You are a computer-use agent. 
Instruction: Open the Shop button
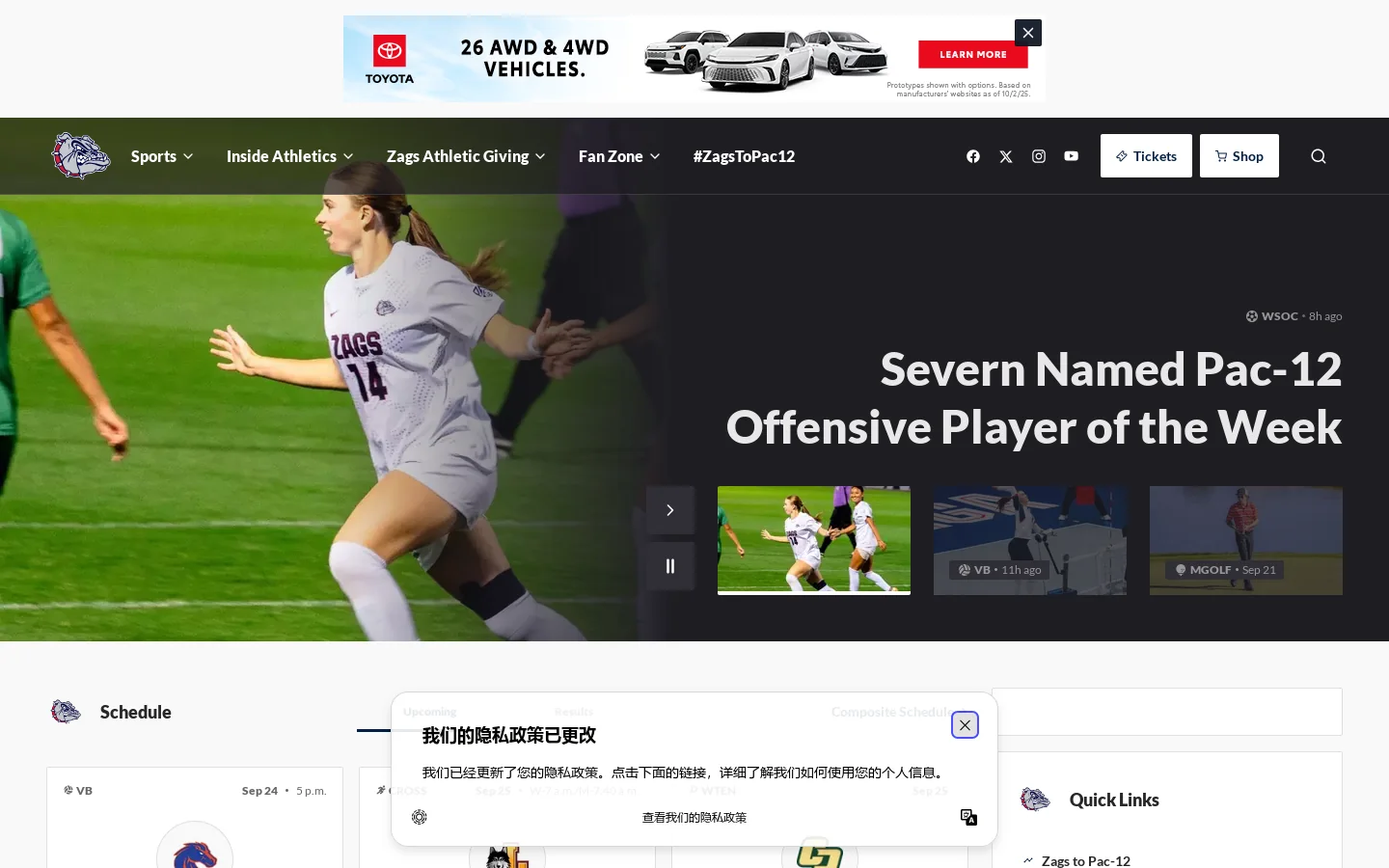pos(1239,156)
